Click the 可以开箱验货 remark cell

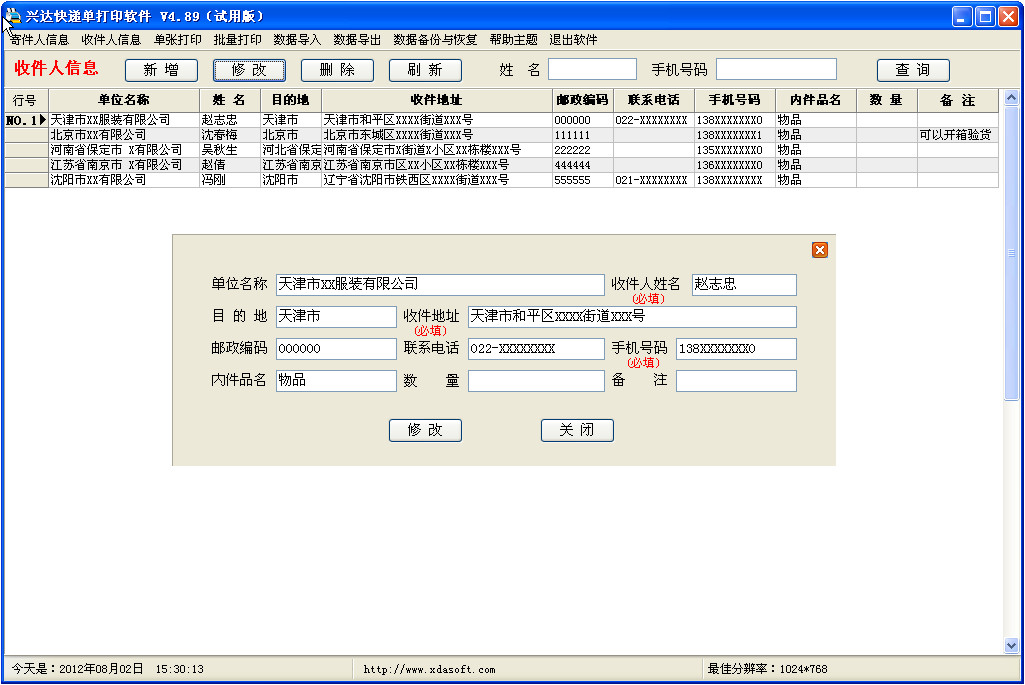(958, 135)
